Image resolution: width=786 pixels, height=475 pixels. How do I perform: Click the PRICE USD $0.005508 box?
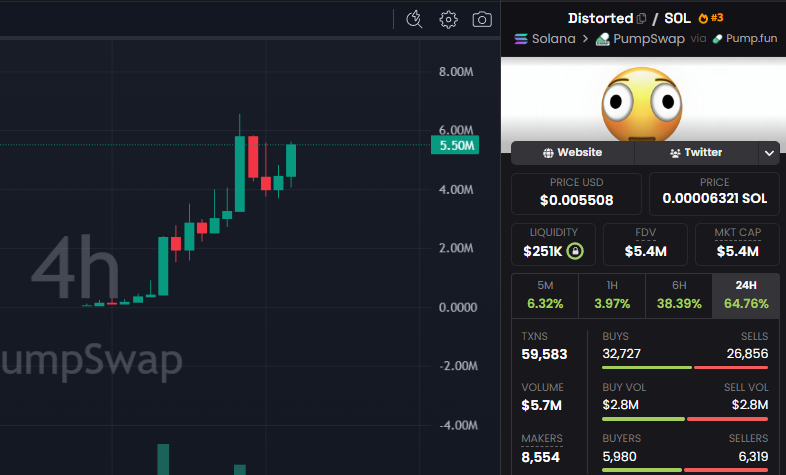(x=576, y=194)
